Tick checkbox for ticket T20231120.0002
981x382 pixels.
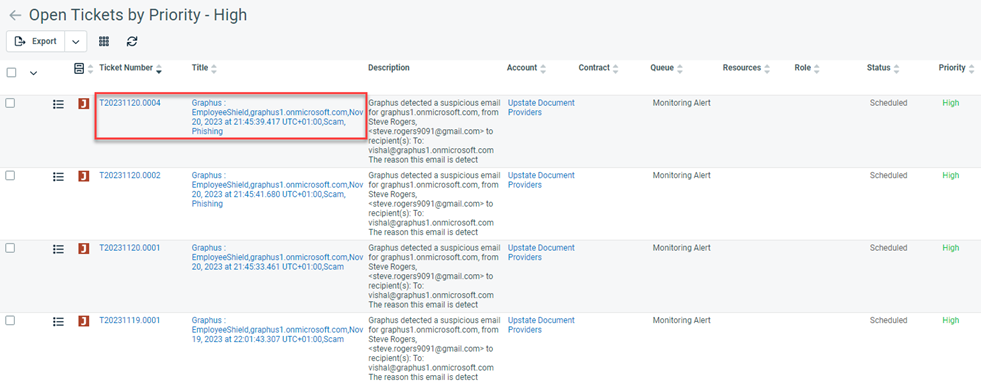pos(10,176)
